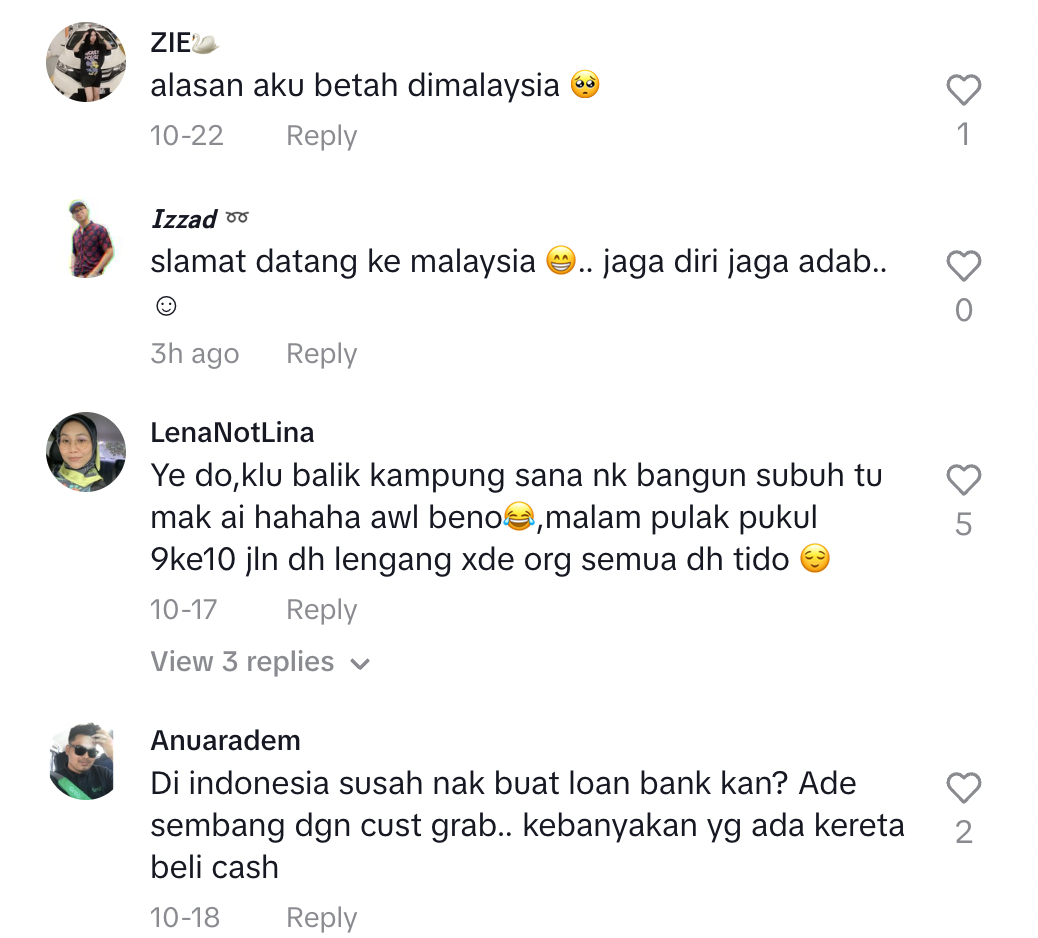Like ZIE's comment with the heart icon
The height and width of the screenshot is (938, 1038).
(x=963, y=90)
